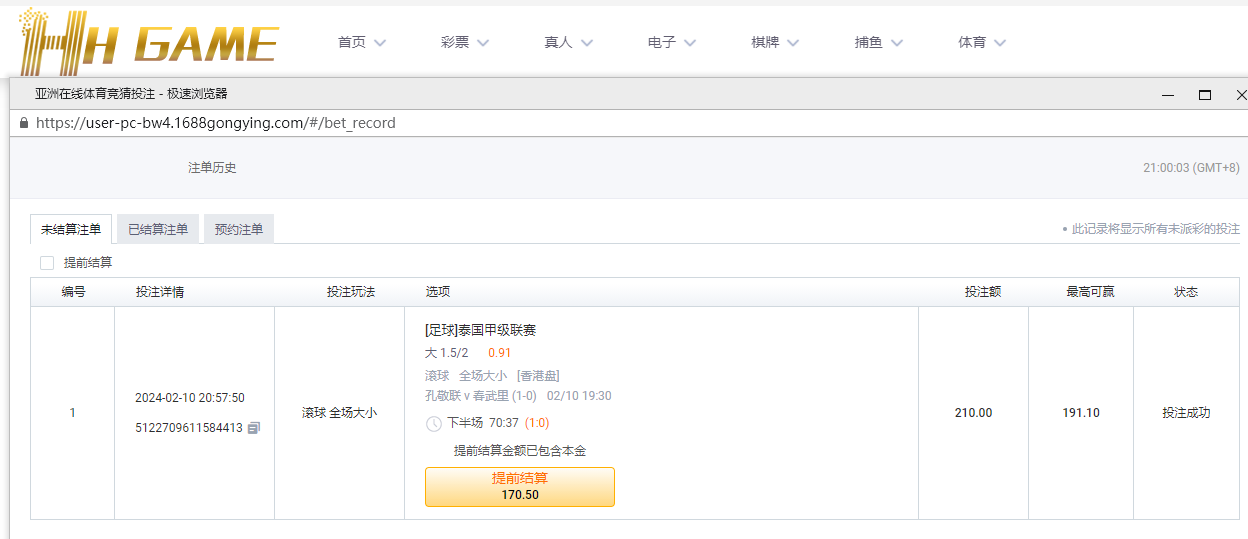Image resolution: width=1248 pixels, height=539 pixels.
Task: Click the 投注详情 column header
Action: point(160,292)
